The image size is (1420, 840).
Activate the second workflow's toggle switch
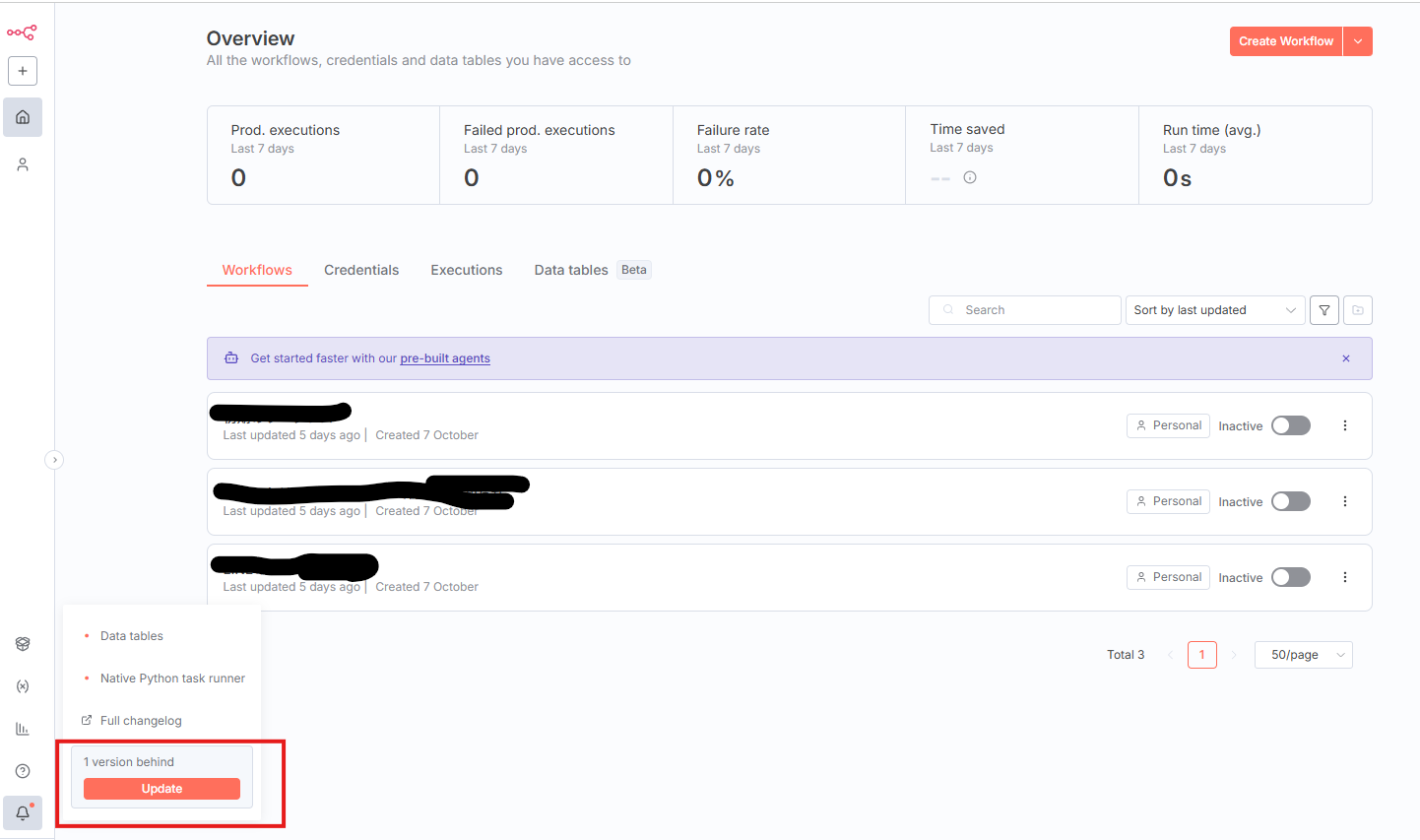tap(1290, 501)
